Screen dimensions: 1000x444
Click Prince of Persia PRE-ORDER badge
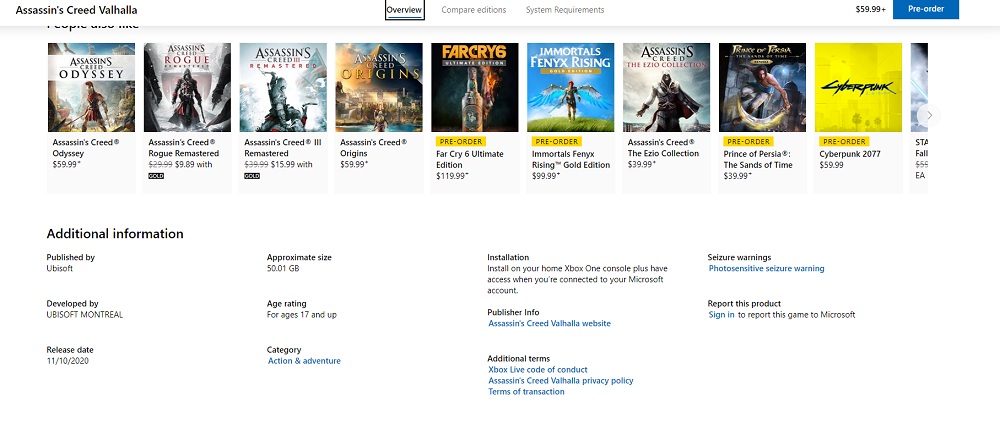point(747,142)
